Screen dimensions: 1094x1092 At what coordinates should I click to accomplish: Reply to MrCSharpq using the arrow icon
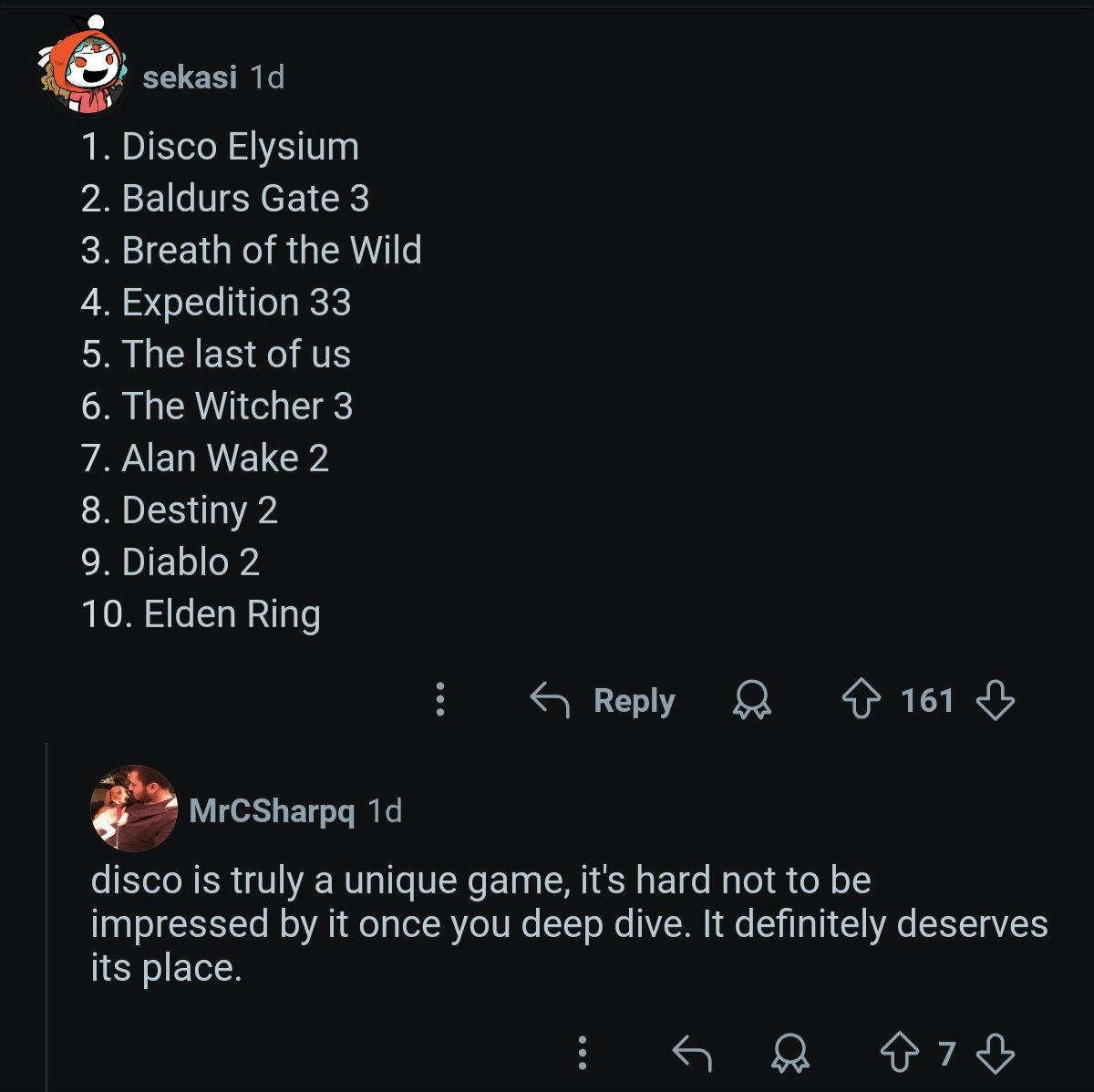(691, 1054)
